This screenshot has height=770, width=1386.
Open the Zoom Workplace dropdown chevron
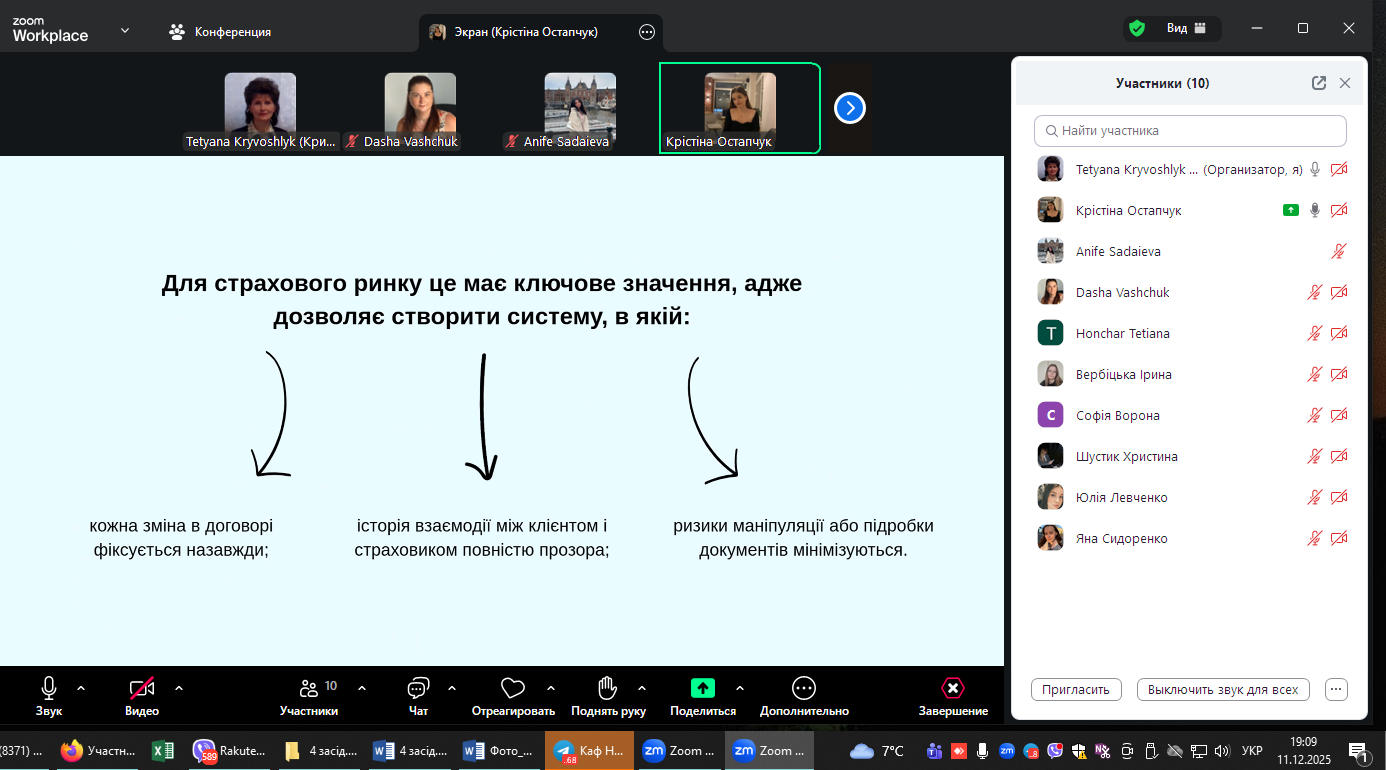(125, 30)
